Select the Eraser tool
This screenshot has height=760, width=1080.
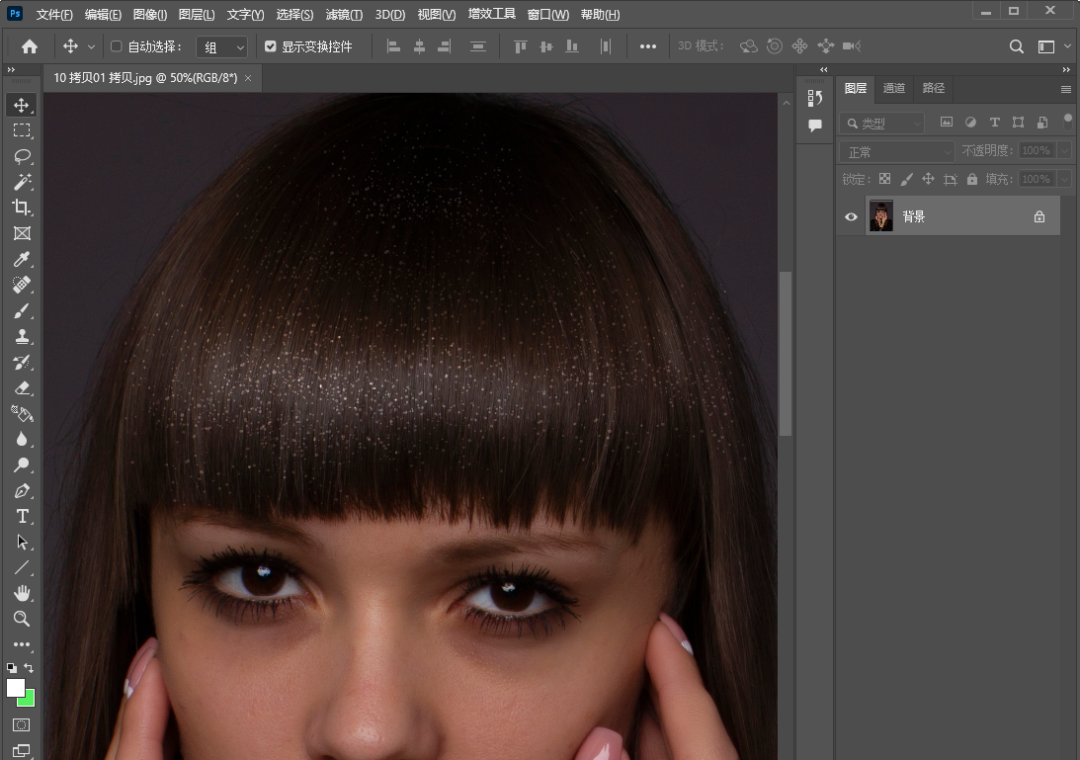coord(22,389)
